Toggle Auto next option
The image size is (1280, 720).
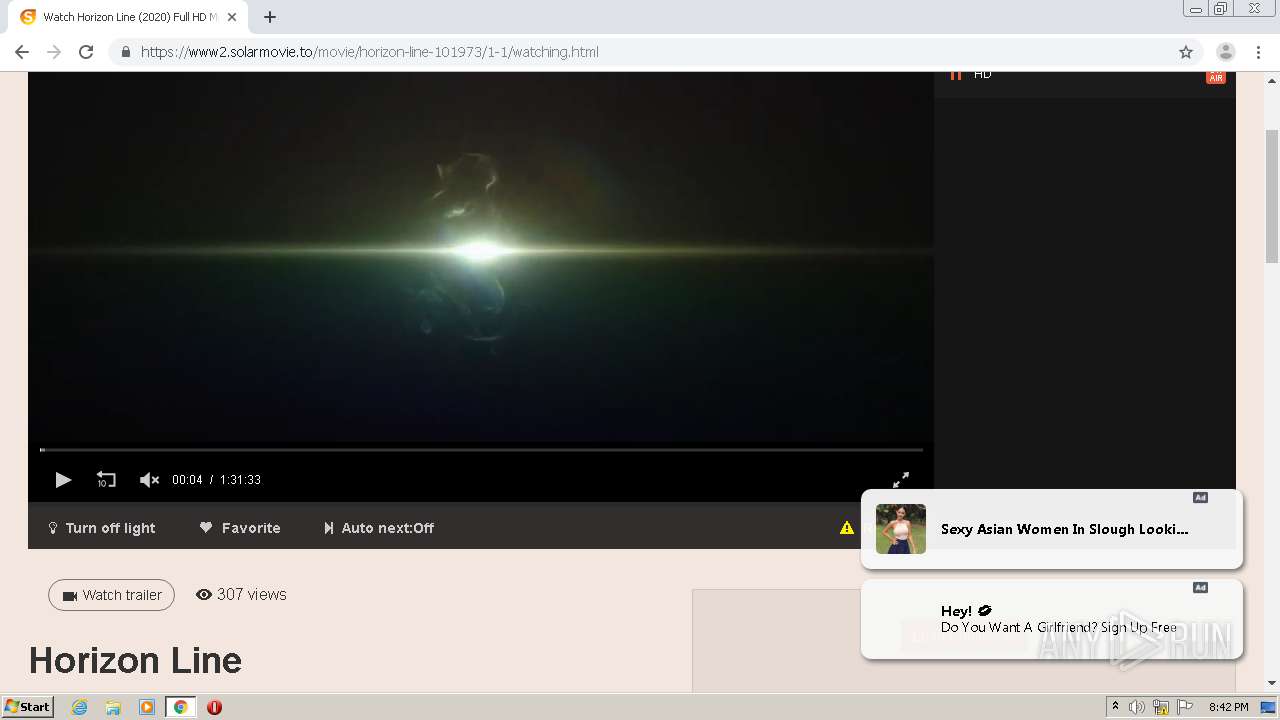click(379, 528)
